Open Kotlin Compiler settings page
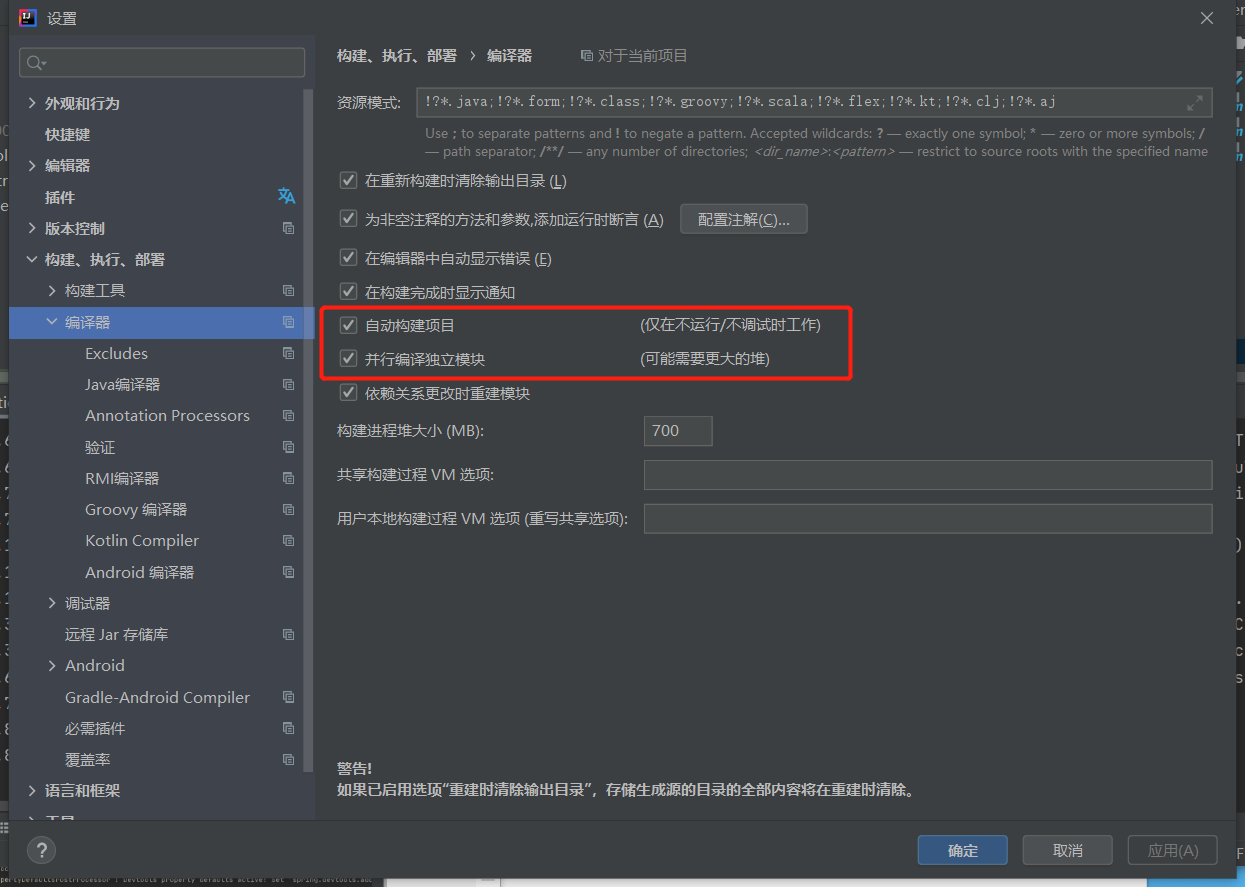This screenshot has height=887, width=1245. (142, 540)
